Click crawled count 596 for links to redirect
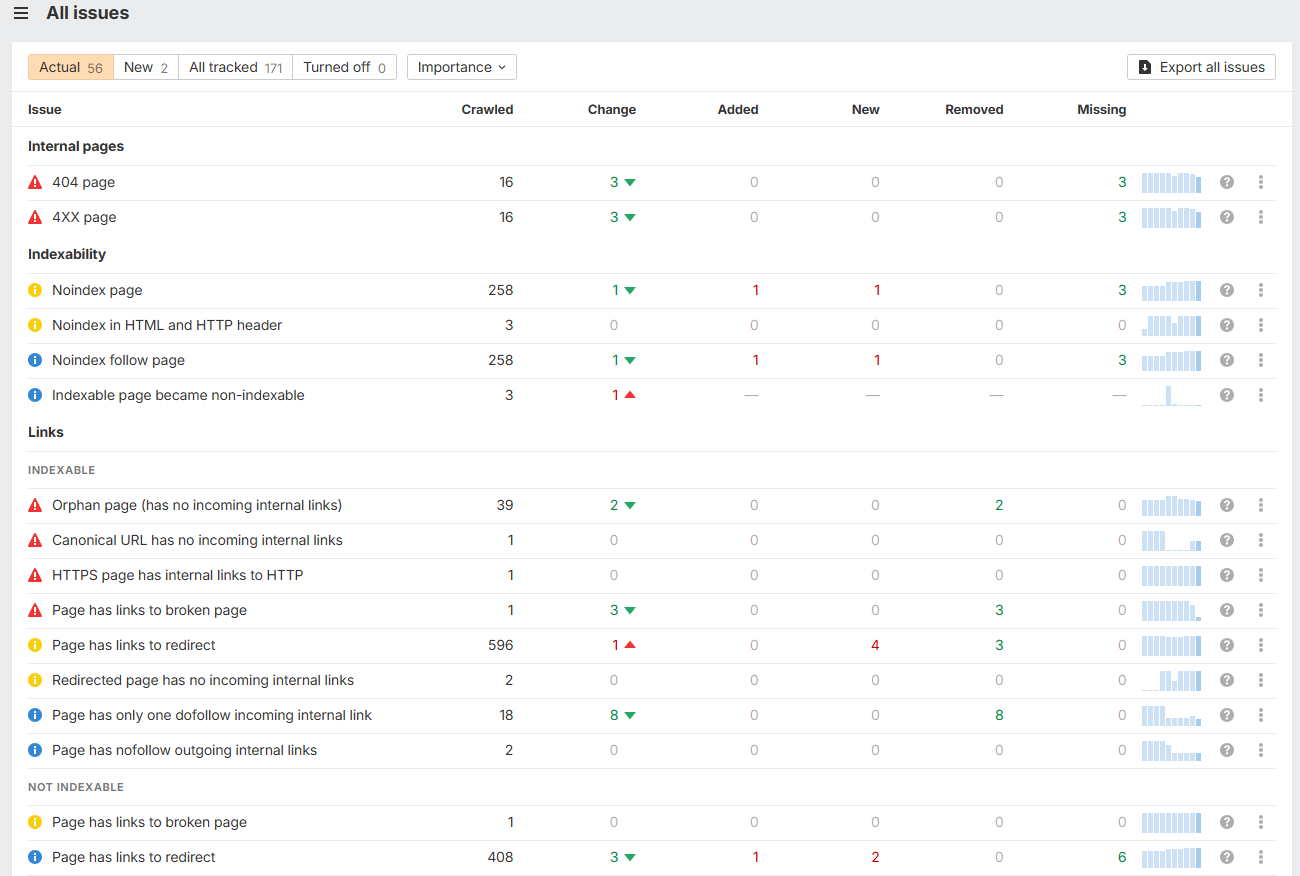The width and height of the screenshot is (1300, 876). [x=501, y=645]
